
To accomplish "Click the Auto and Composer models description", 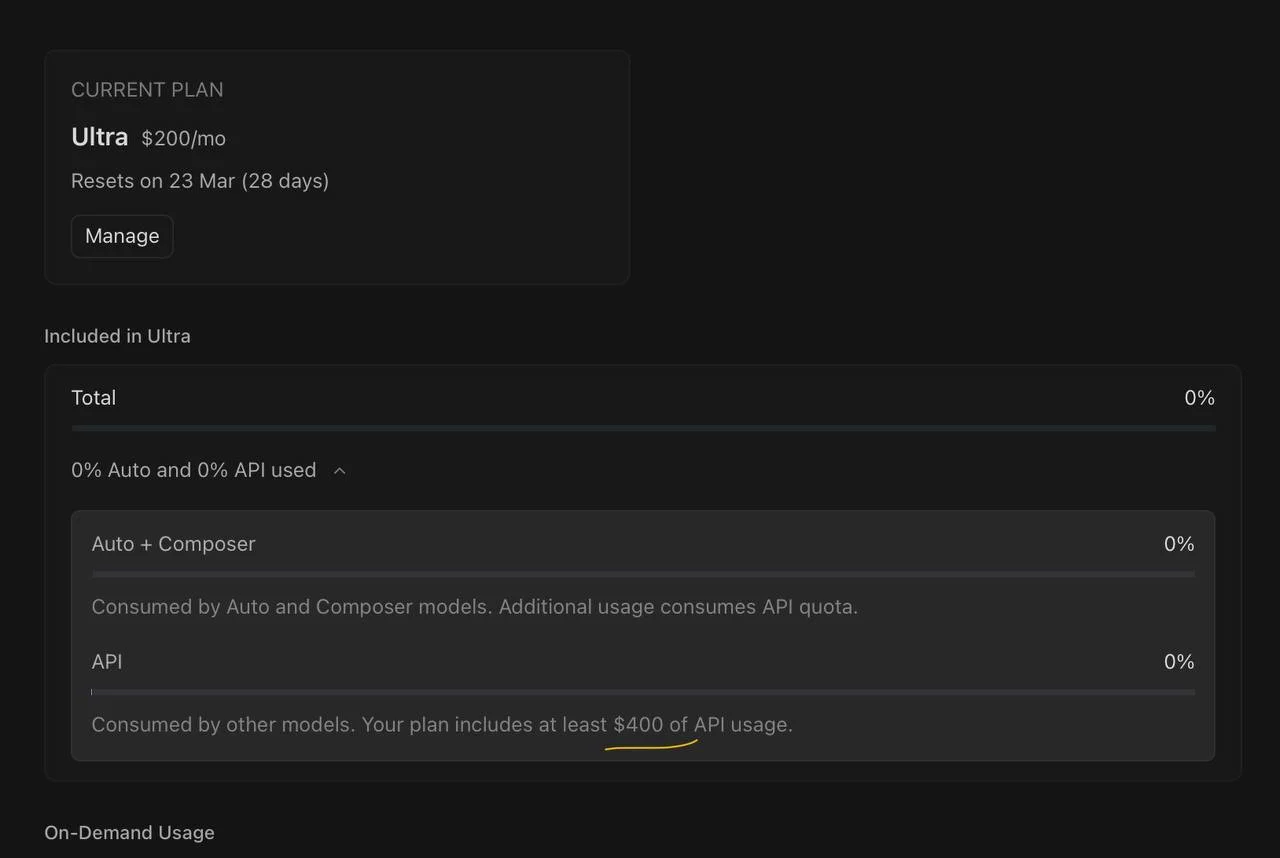I will pyautogui.click(x=474, y=607).
